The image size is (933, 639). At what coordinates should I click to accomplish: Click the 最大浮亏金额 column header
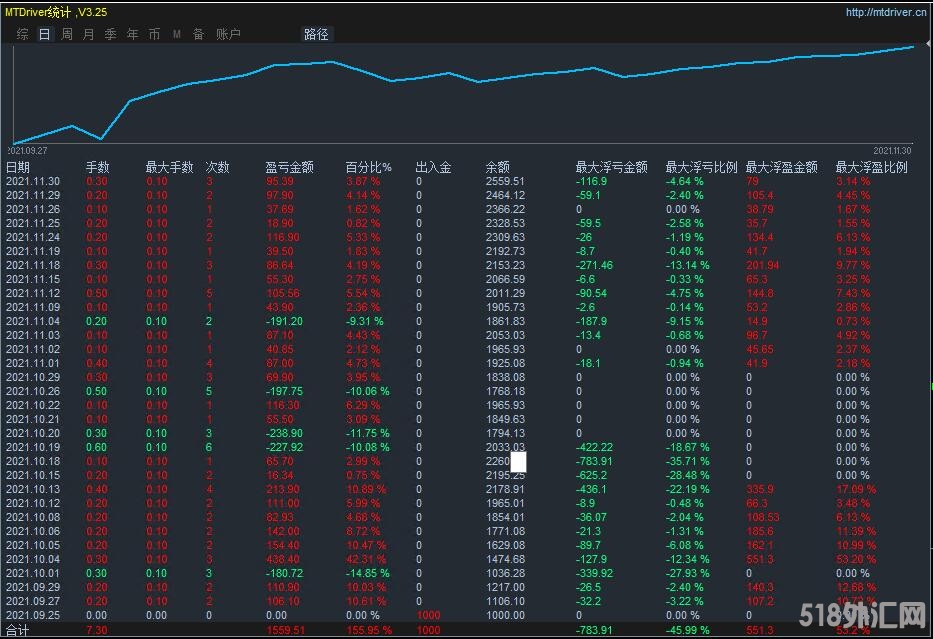click(611, 167)
